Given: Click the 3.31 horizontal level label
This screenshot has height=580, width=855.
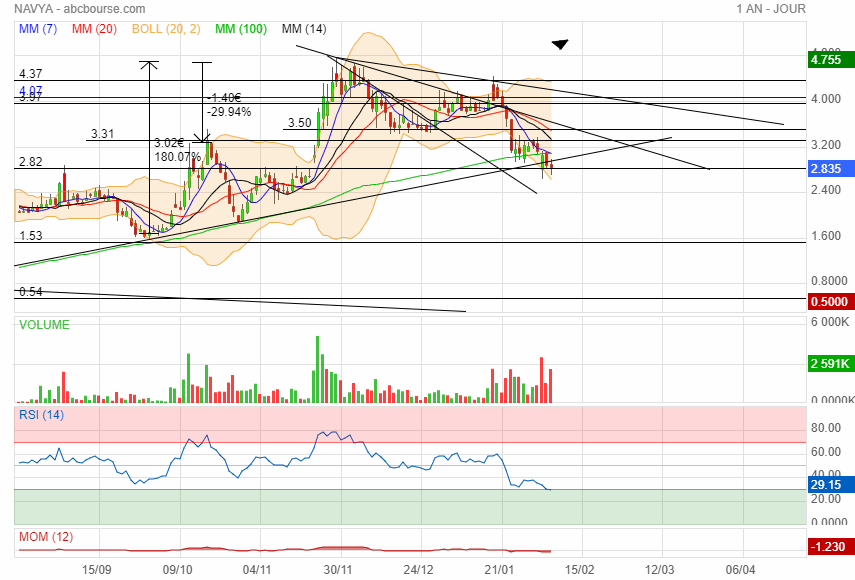Looking at the screenshot, I should point(102,134).
